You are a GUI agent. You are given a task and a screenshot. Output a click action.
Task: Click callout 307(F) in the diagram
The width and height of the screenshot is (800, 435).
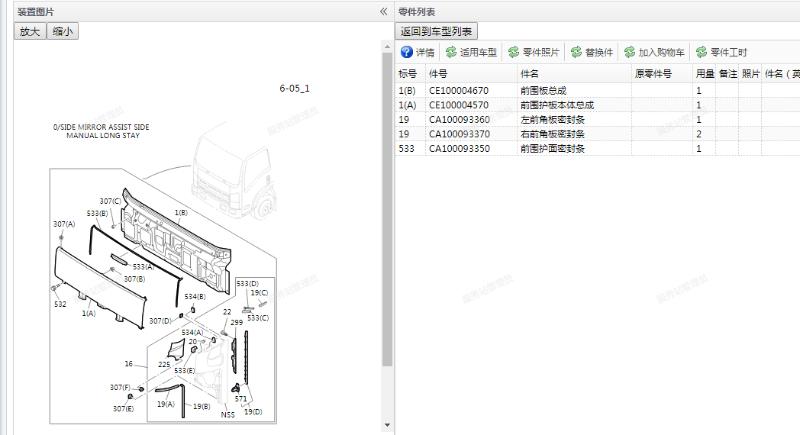pyautogui.click(x=120, y=388)
